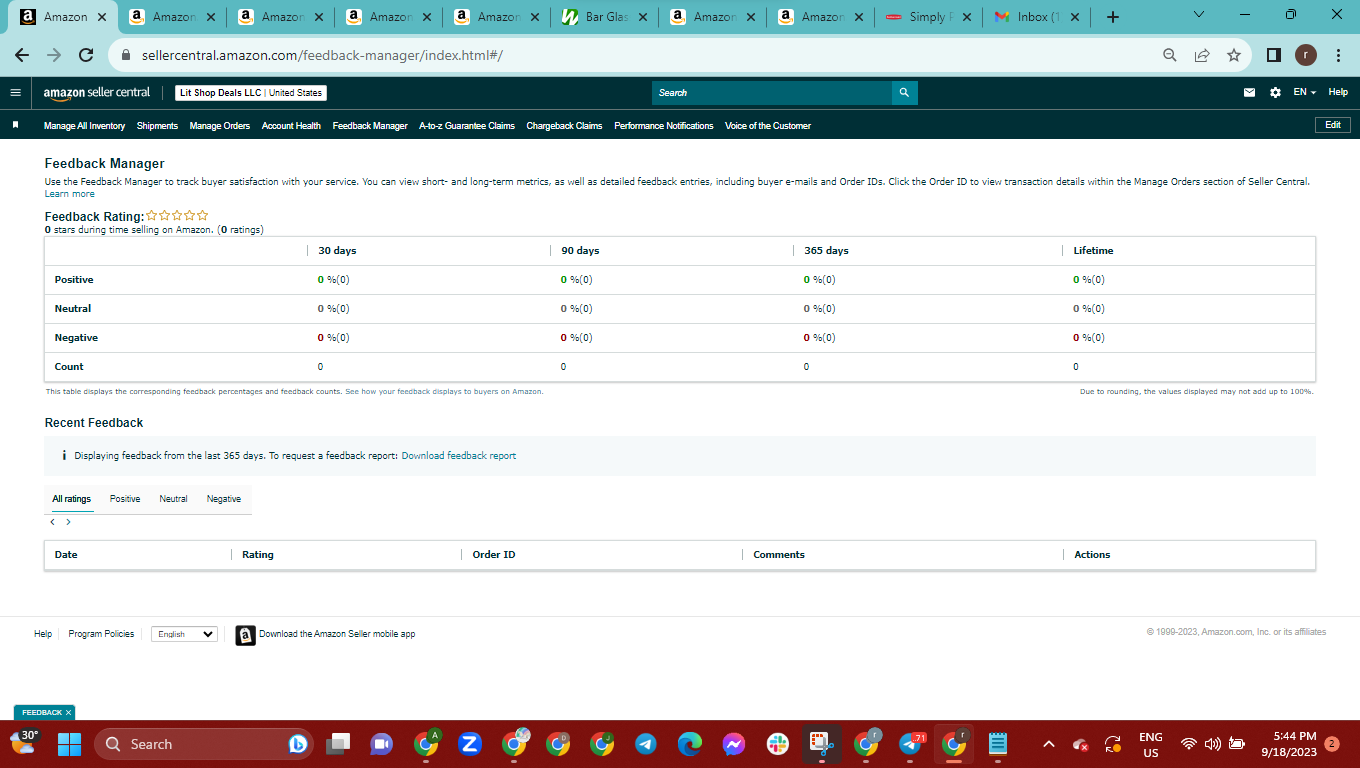This screenshot has width=1360, height=768.
Task: Open Microsoft Edge from the taskbar
Action: click(x=690, y=744)
